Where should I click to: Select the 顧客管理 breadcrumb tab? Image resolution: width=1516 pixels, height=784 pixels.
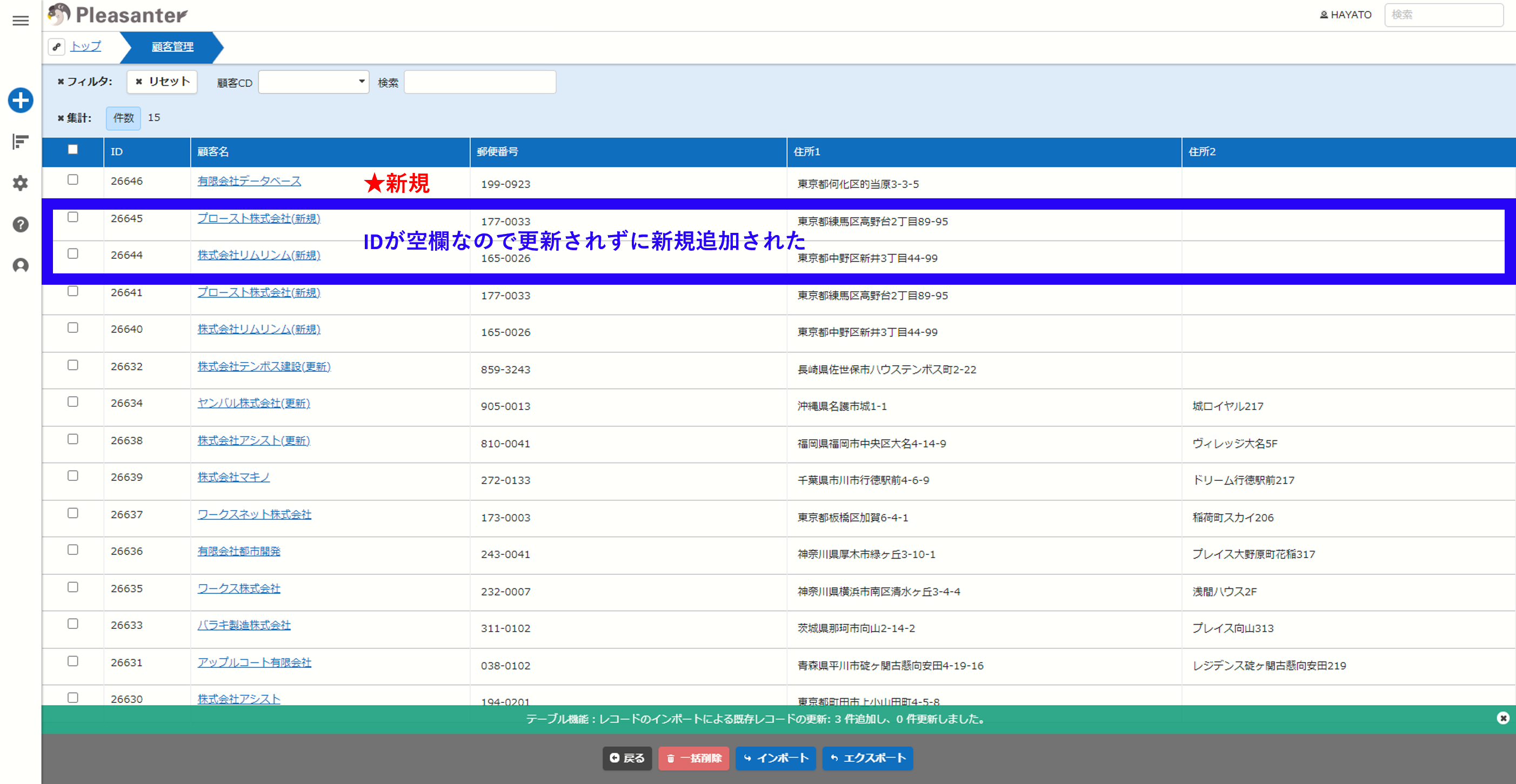[172, 46]
